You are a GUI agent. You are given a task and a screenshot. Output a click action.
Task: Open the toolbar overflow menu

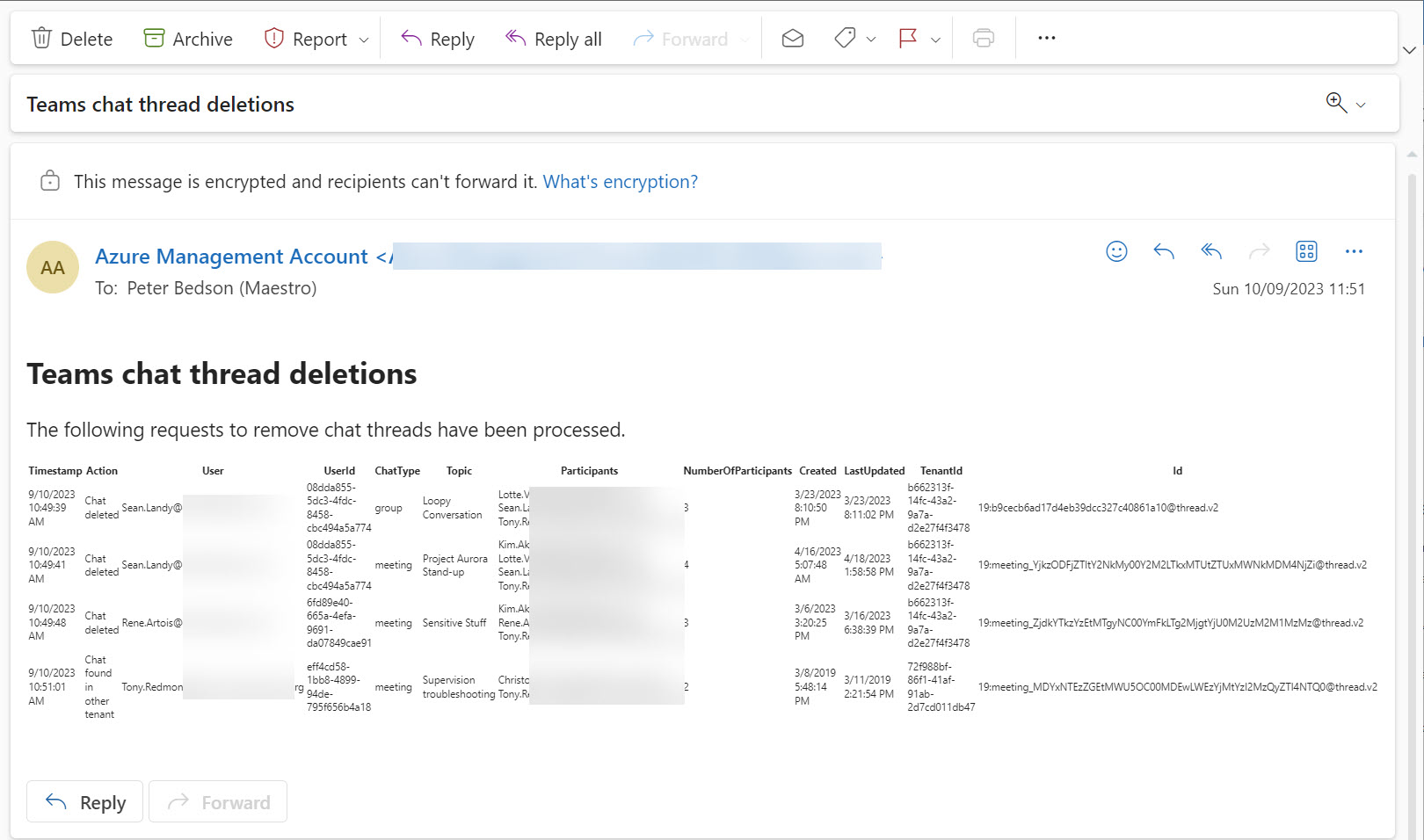pos(1046,38)
